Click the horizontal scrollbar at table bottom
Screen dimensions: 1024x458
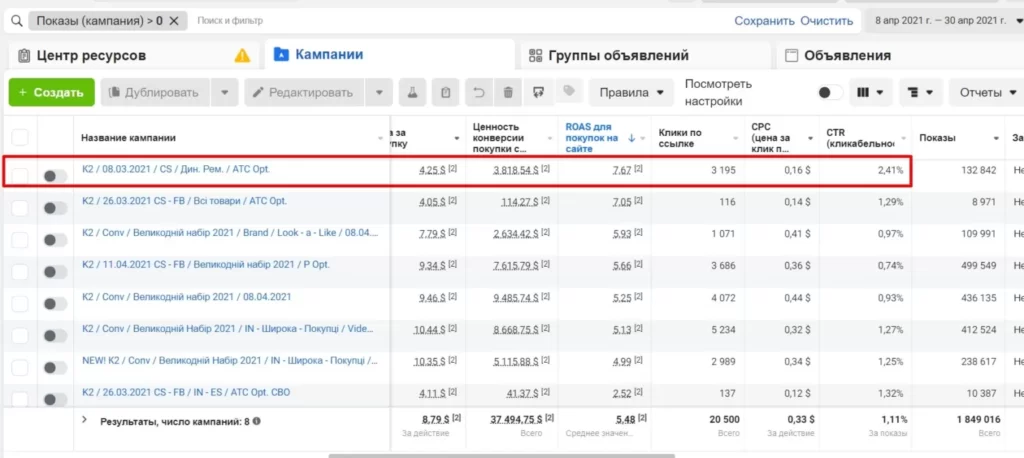click(502, 455)
